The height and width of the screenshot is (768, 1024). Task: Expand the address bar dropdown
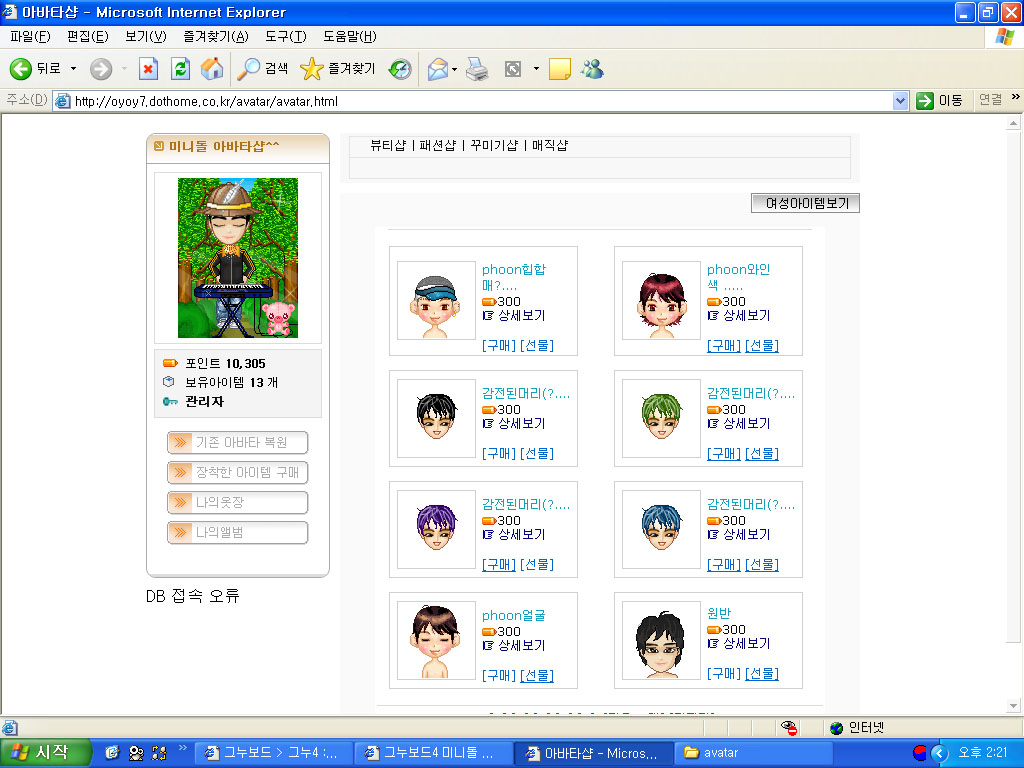click(x=899, y=101)
